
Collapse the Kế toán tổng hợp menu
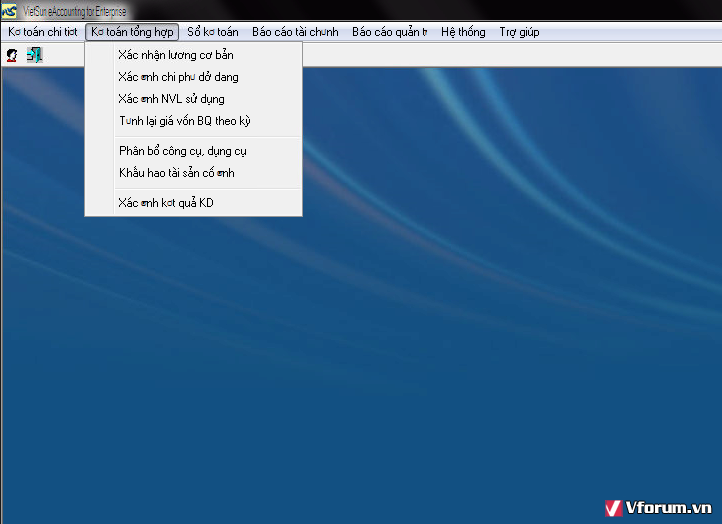(131, 32)
